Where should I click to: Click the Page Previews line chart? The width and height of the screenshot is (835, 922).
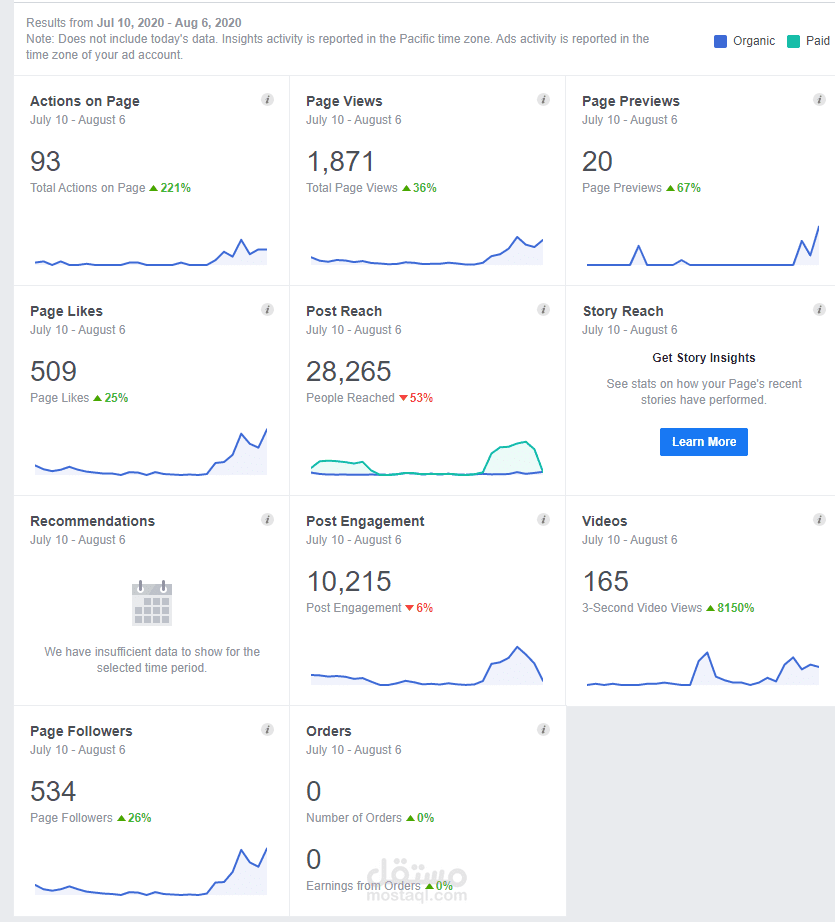pyautogui.click(x=703, y=246)
